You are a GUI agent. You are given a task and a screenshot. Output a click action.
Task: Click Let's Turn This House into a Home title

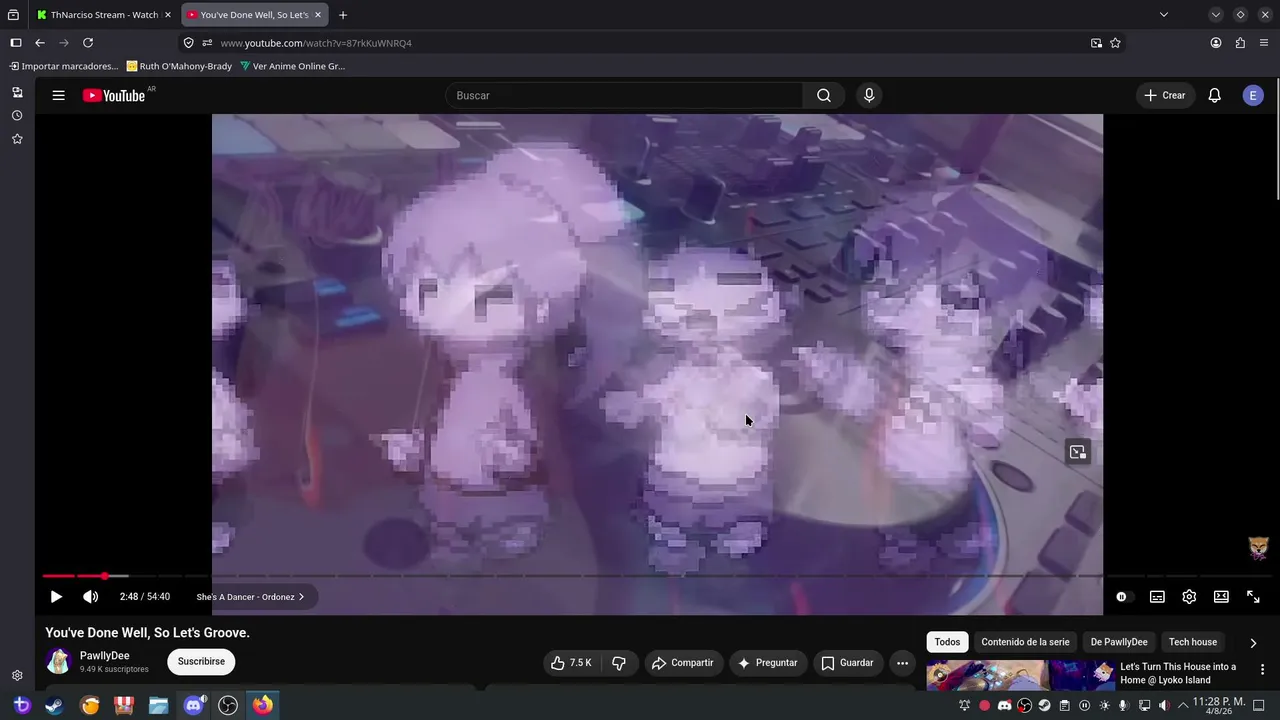pyautogui.click(x=1178, y=673)
